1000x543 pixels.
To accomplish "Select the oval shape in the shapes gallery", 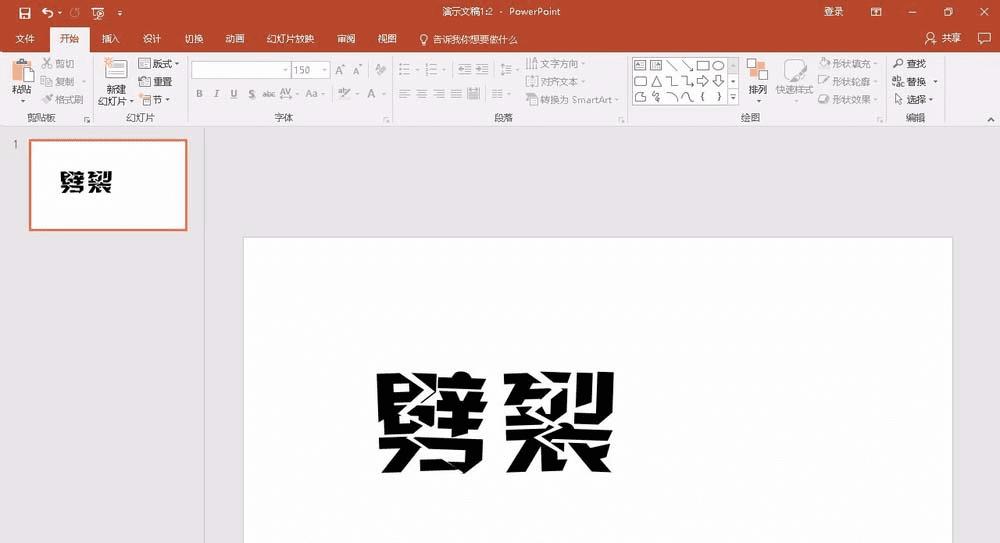I will [x=718, y=65].
